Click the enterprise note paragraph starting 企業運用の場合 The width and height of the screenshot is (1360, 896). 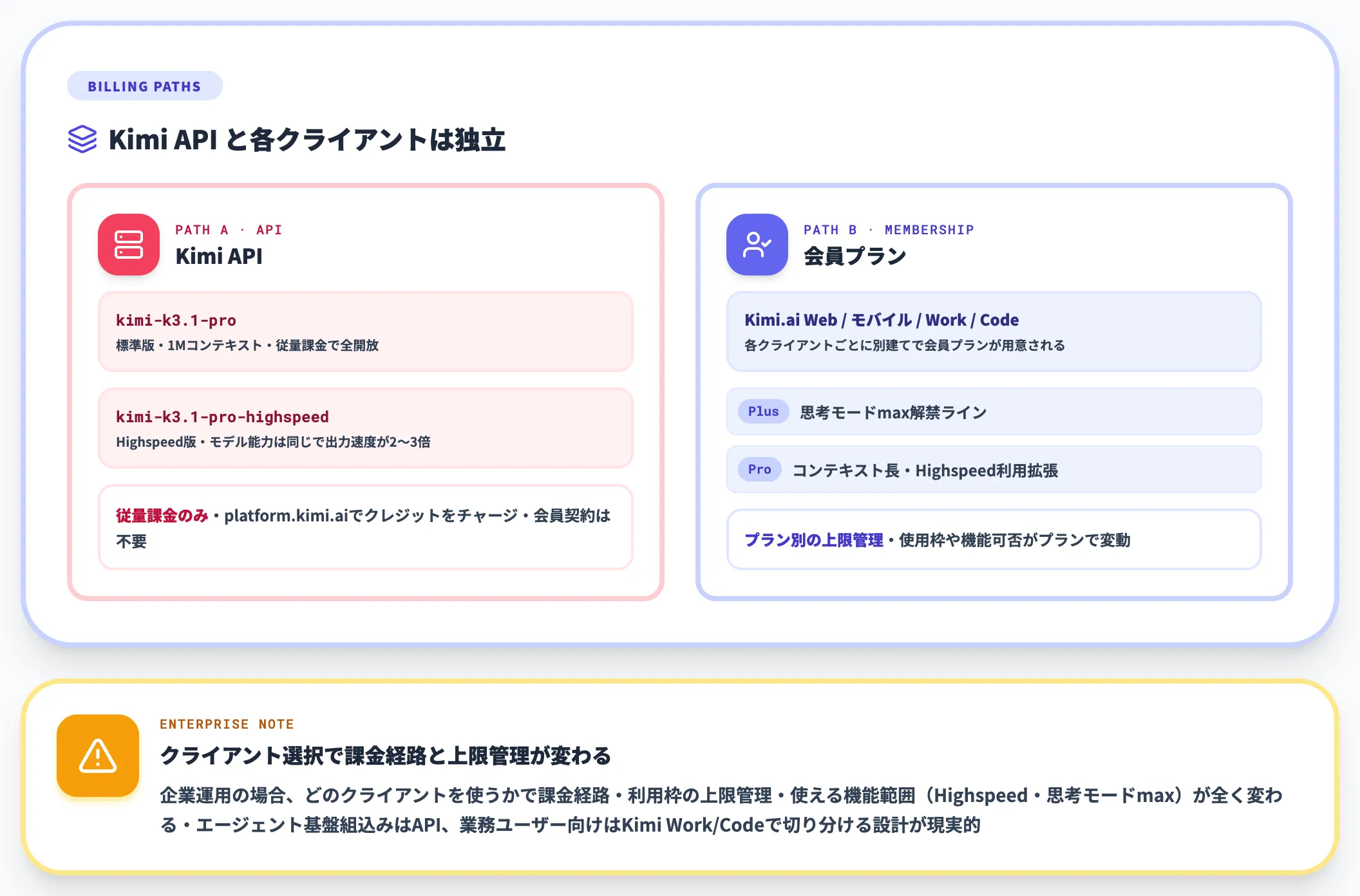click(x=721, y=810)
